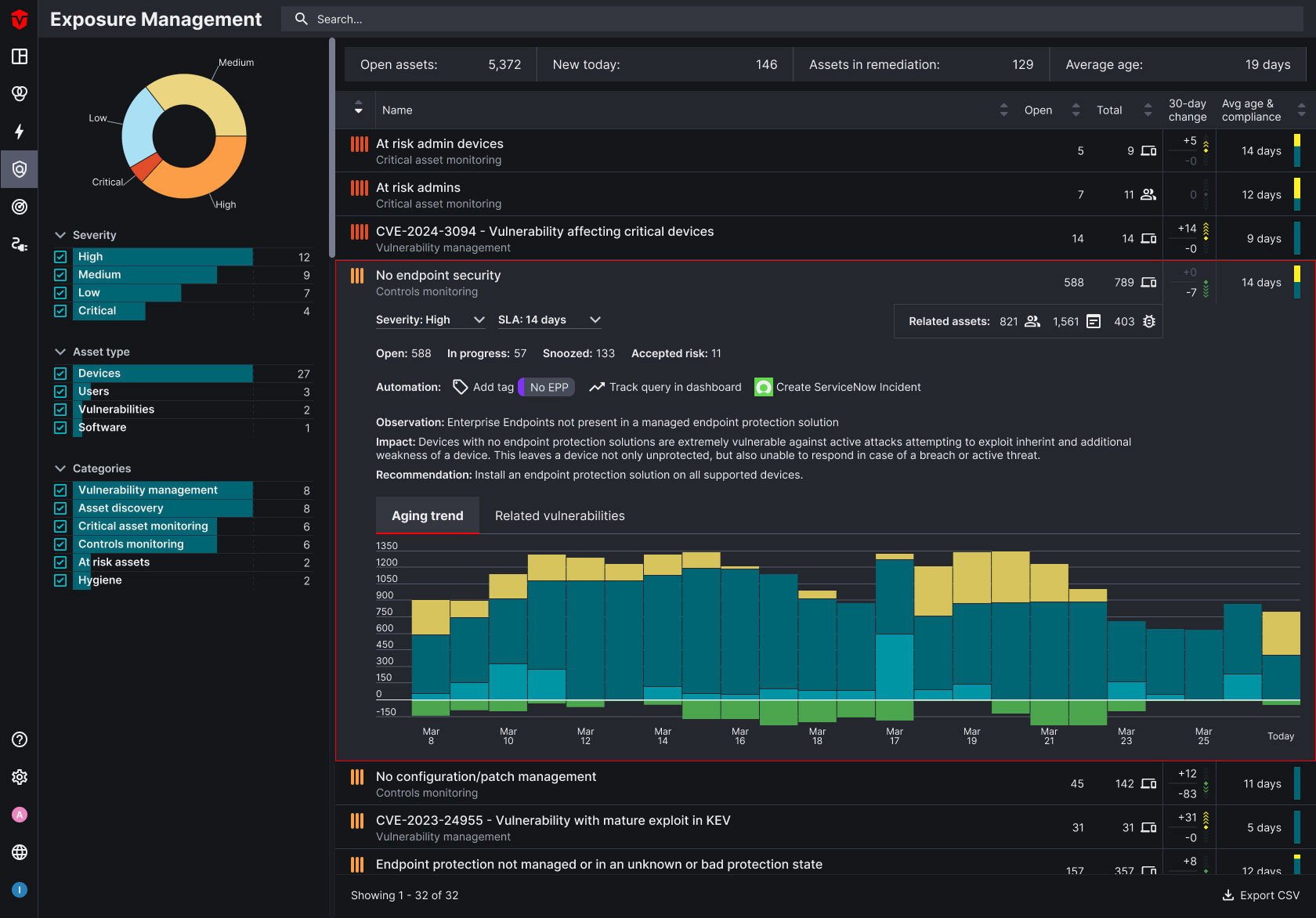Select the Aging trend tab
This screenshot has width=1316, height=918.
(x=427, y=515)
